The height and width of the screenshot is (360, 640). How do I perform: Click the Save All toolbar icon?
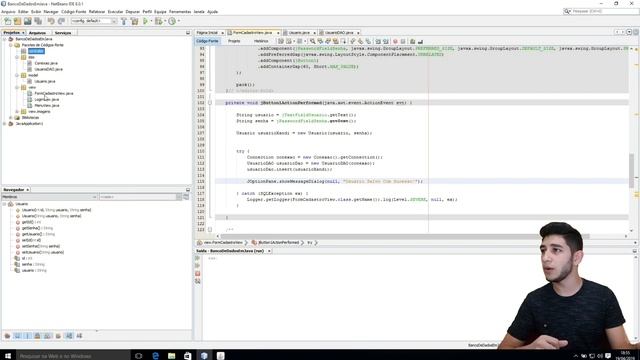point(38,21)
